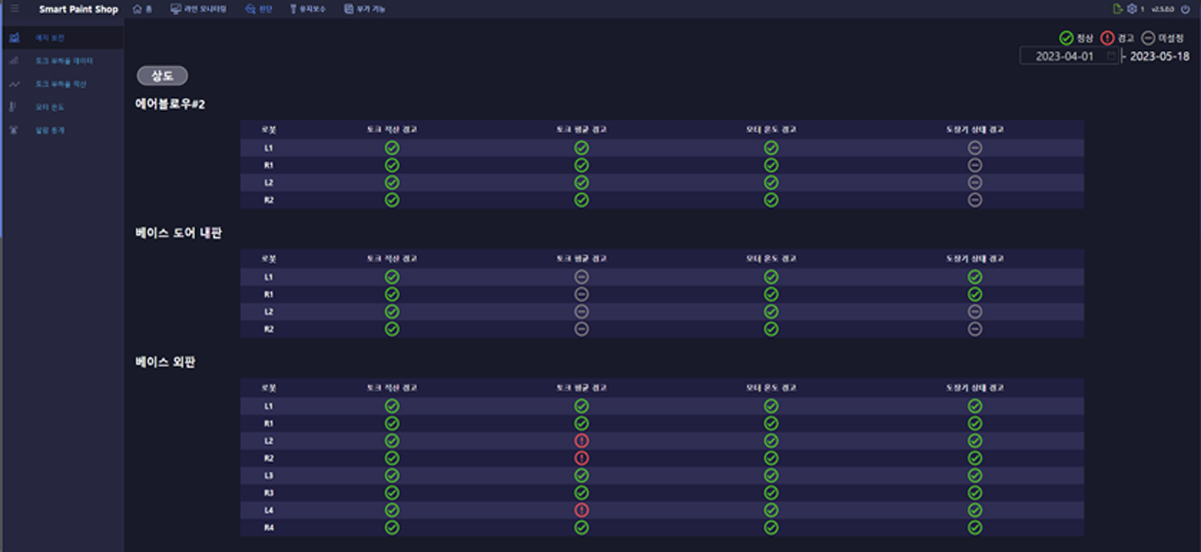Click 베이스 도어 내판 L2 도장기 상태 unset icon

(975, 311)
